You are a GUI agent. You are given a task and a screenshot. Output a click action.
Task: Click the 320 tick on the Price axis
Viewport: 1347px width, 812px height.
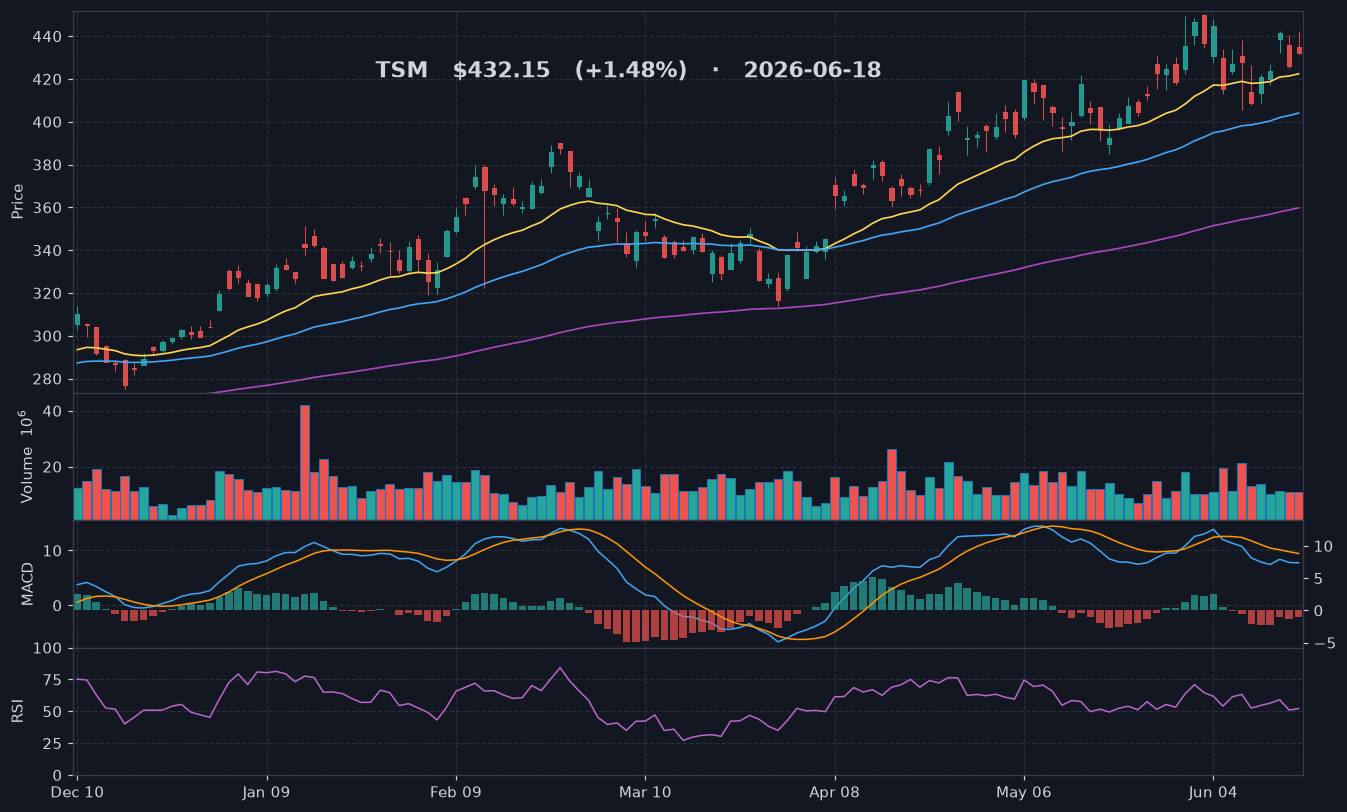(50, 294)
